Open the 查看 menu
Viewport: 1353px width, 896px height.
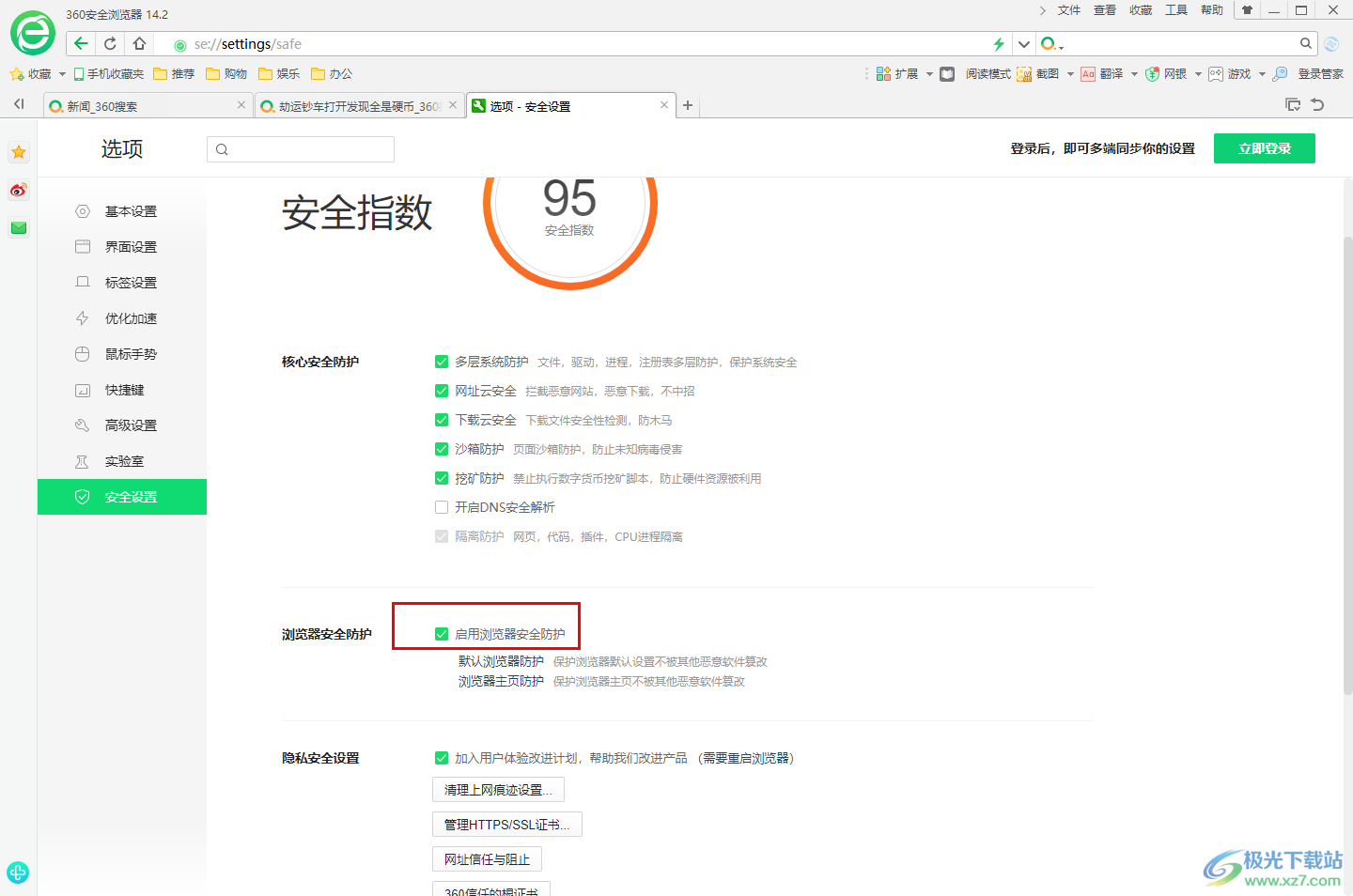(x=1105, y=10)
